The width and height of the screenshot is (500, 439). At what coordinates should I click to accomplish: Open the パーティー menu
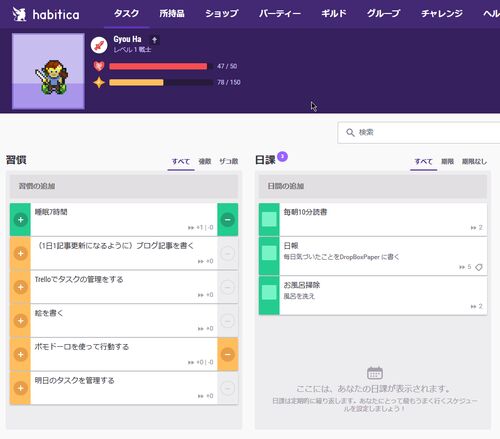pyautogui.click(x=280, y=14)
